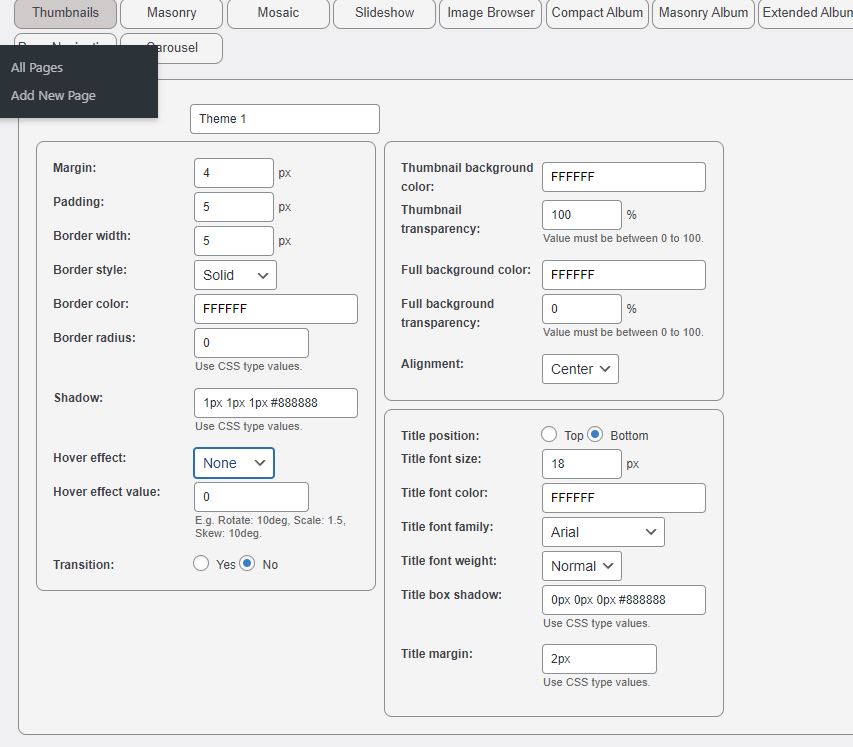Open the Image Browser tab

click(x=491, y=13)
